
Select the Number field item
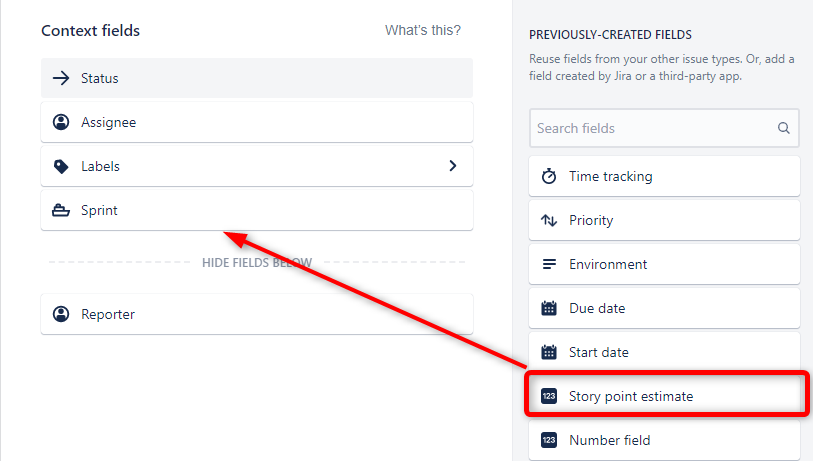click(x=664, y=440)
